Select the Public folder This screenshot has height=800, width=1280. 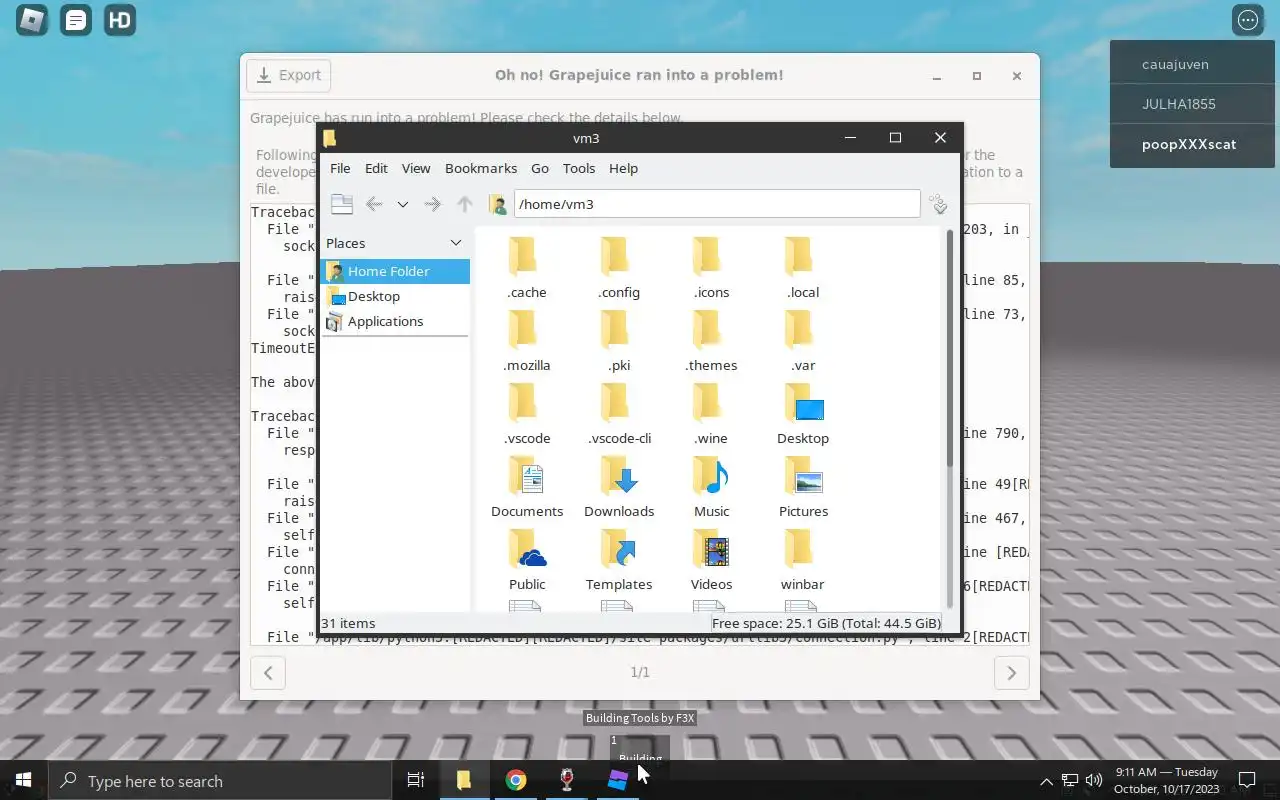pyautogui.click(x=527, y=560)
